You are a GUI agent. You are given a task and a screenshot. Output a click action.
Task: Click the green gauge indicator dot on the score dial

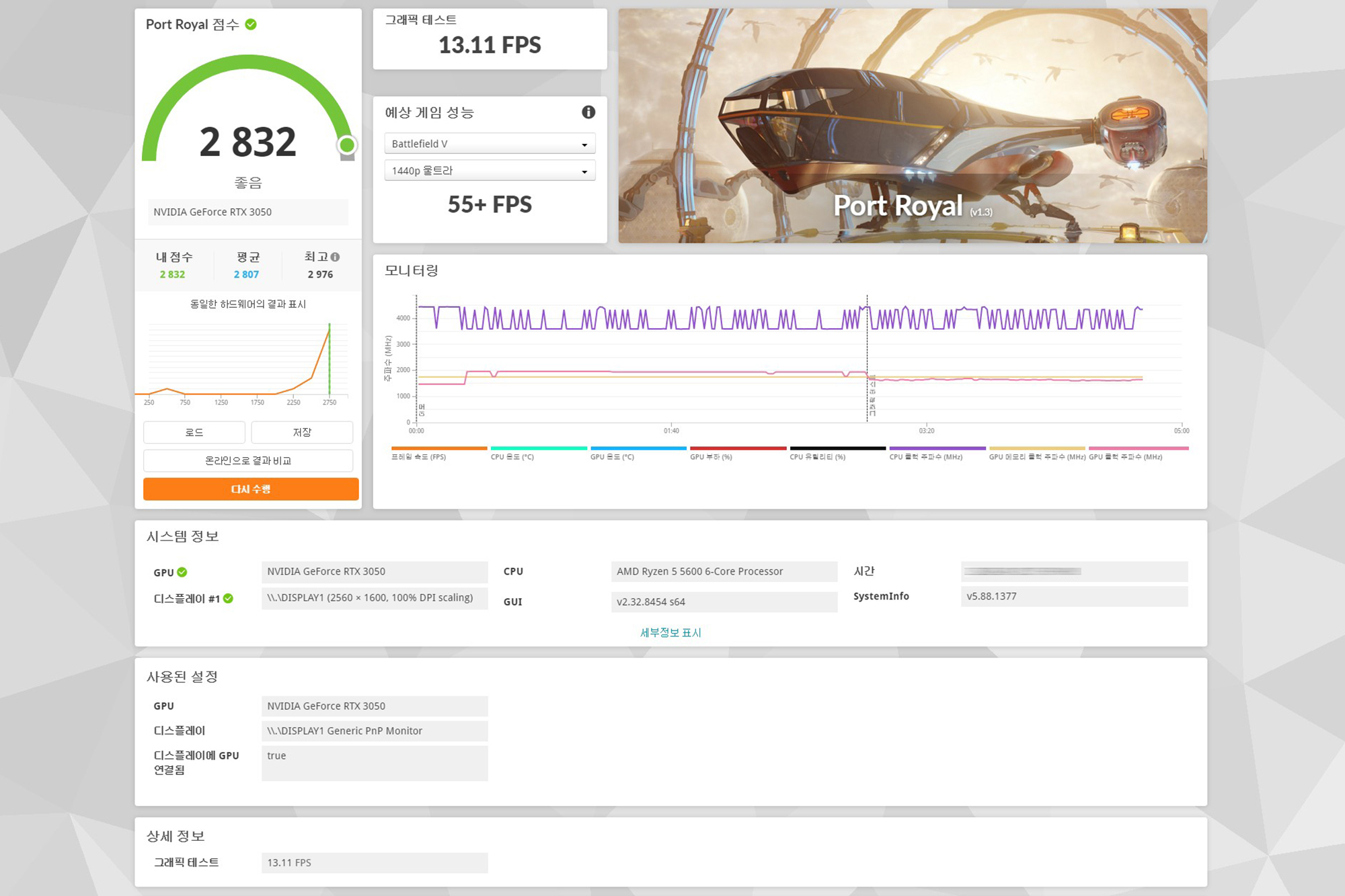coord(347,145)
